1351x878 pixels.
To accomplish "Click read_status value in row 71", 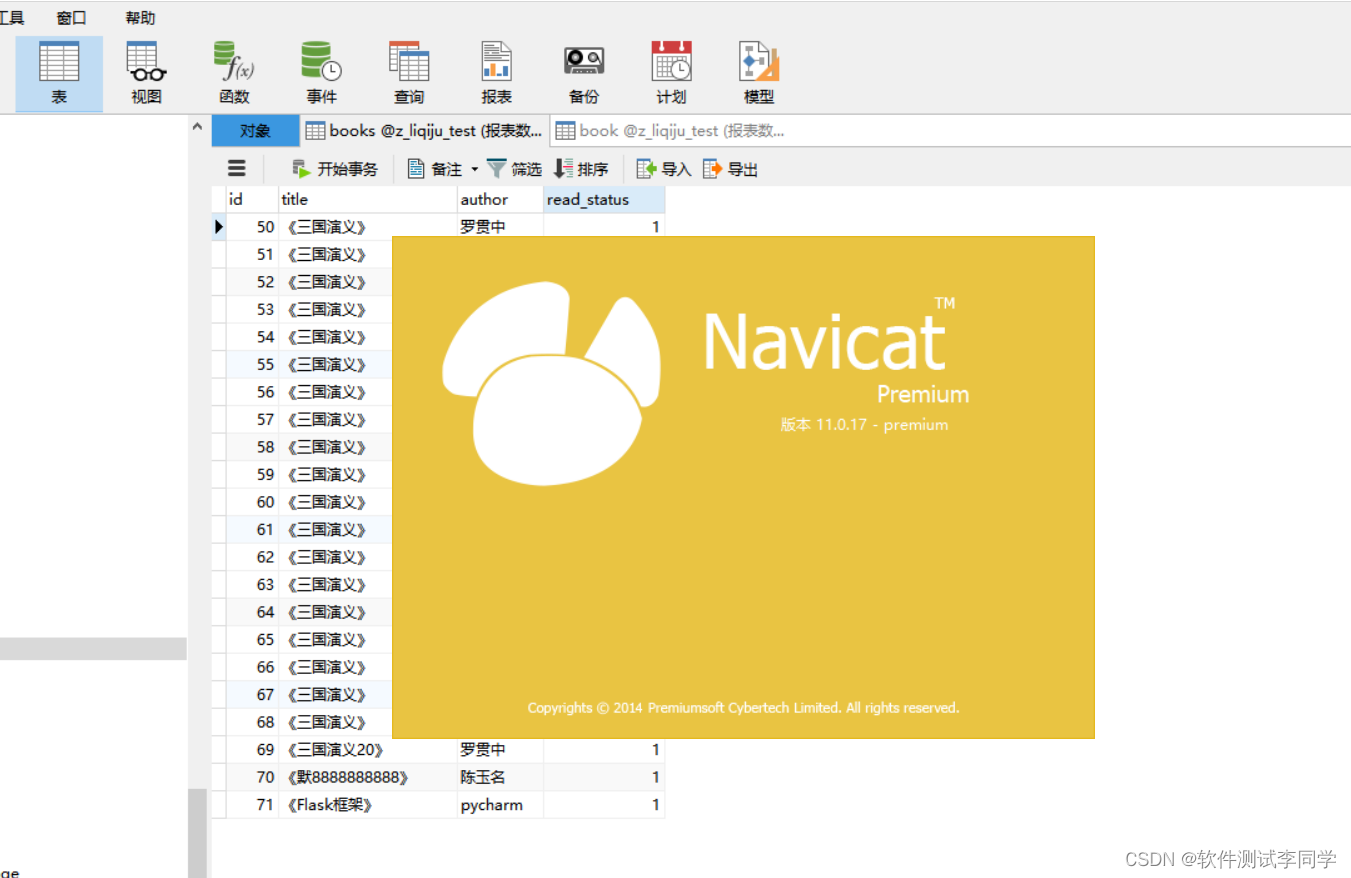I will (x=604, y=804).
